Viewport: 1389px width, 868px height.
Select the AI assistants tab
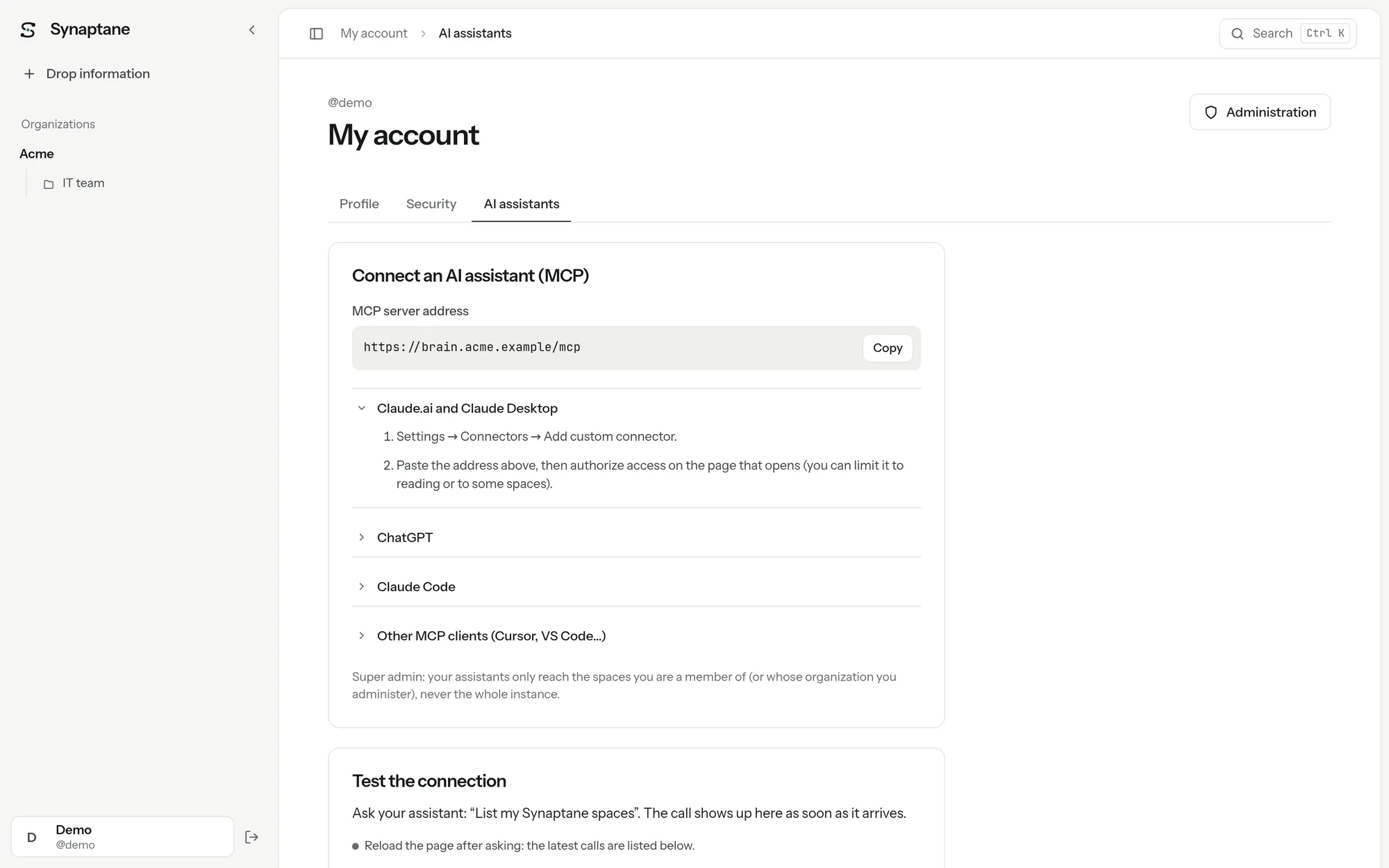pyautogui.click(x=522, y=204)
